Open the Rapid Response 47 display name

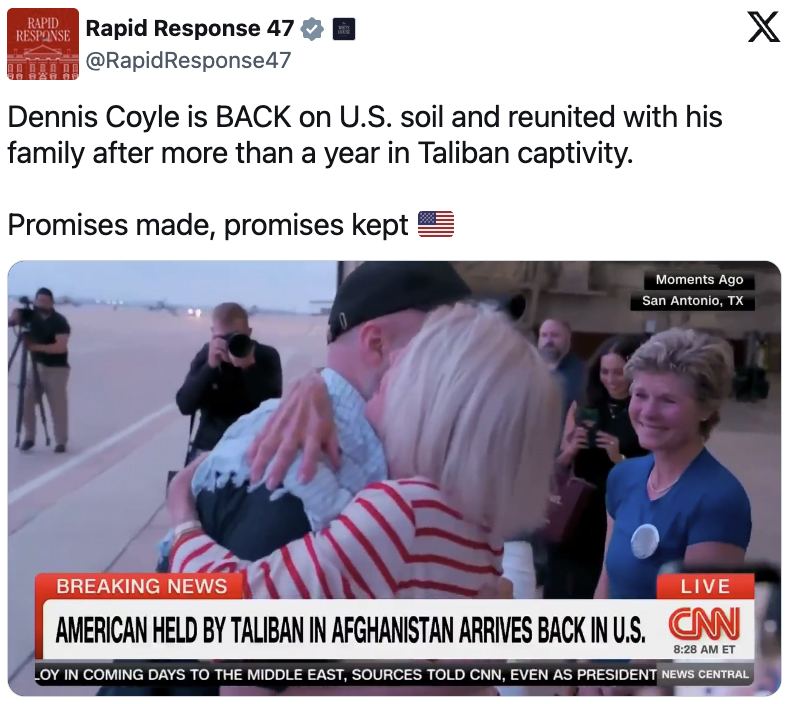coord(190,28)
